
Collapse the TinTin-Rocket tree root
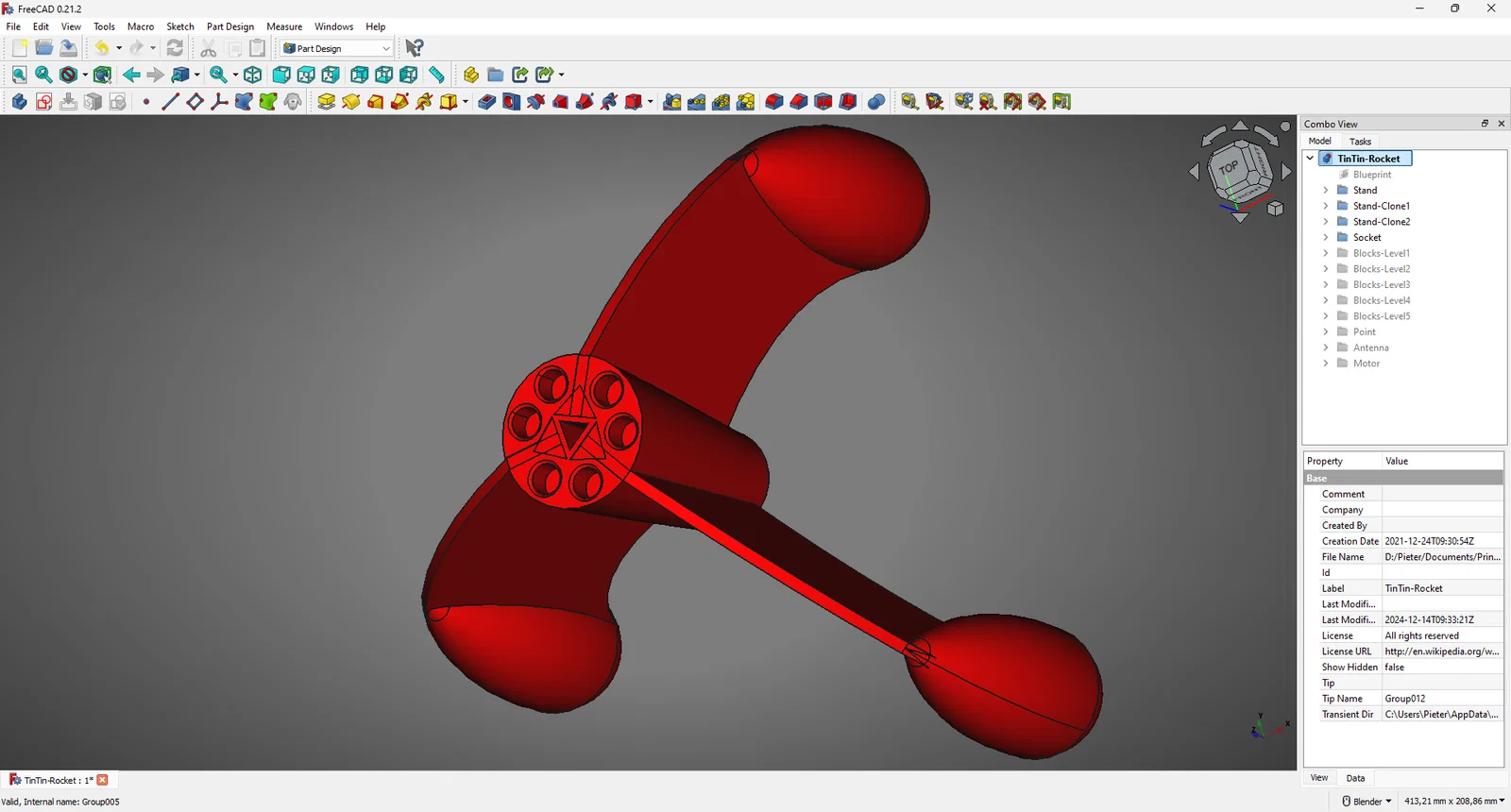click(x=1310, y=159)
